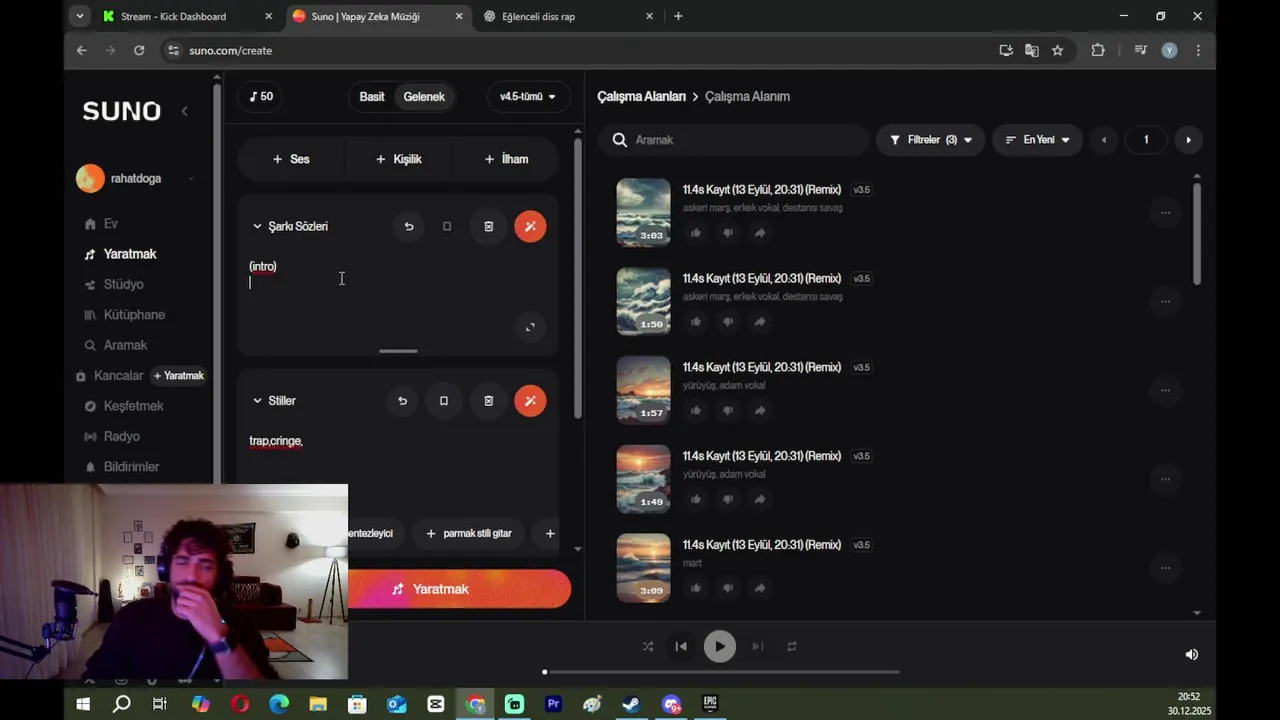This screenshot has width=1280, height=720.
Task: Open the En Yeni sort dropdown
Action: (x=1037, y=140)
